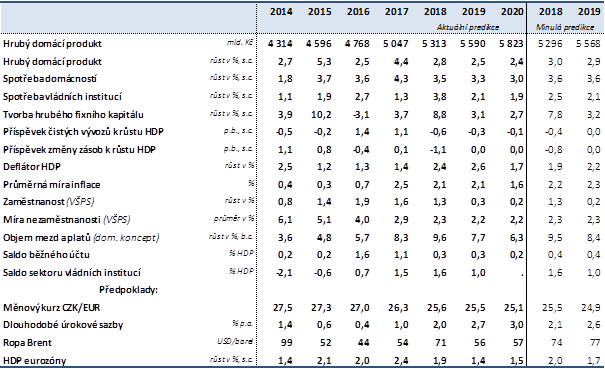Image resolution: width=605 pixels, height=369 pixels.
Task: Click past-prediction GDP value 5 296
Action: [550, 44]
